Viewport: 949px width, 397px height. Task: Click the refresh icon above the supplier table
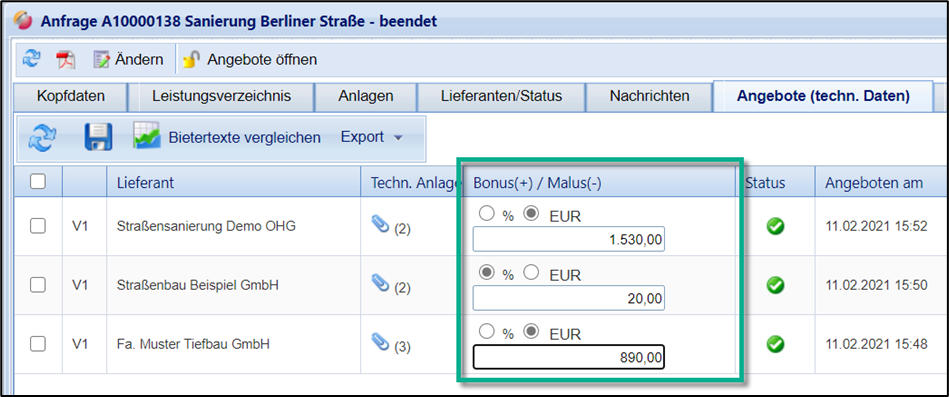tap(42, 137)
